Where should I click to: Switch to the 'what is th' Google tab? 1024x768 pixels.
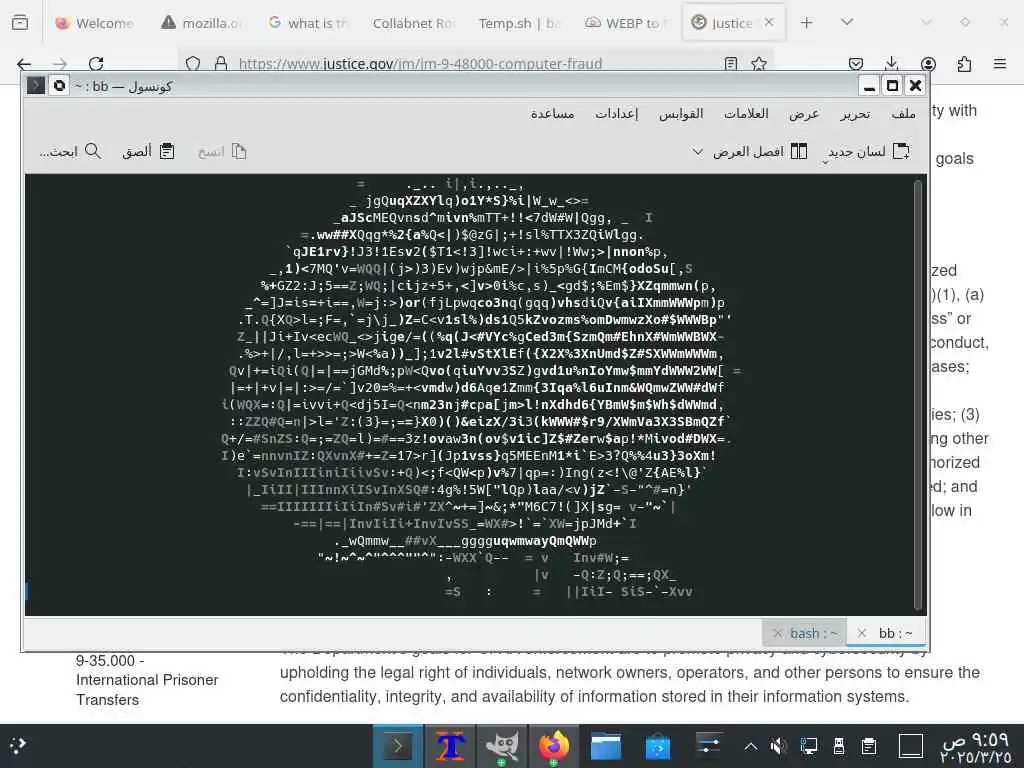point(310,23)
